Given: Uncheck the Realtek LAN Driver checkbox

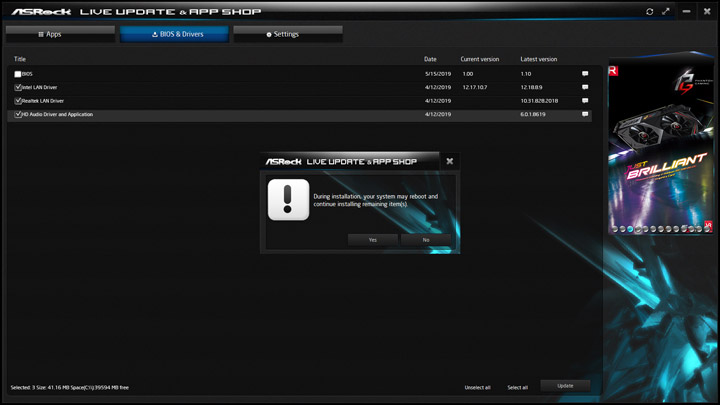Looking at the screenshot, I should [x=18, y=101].
